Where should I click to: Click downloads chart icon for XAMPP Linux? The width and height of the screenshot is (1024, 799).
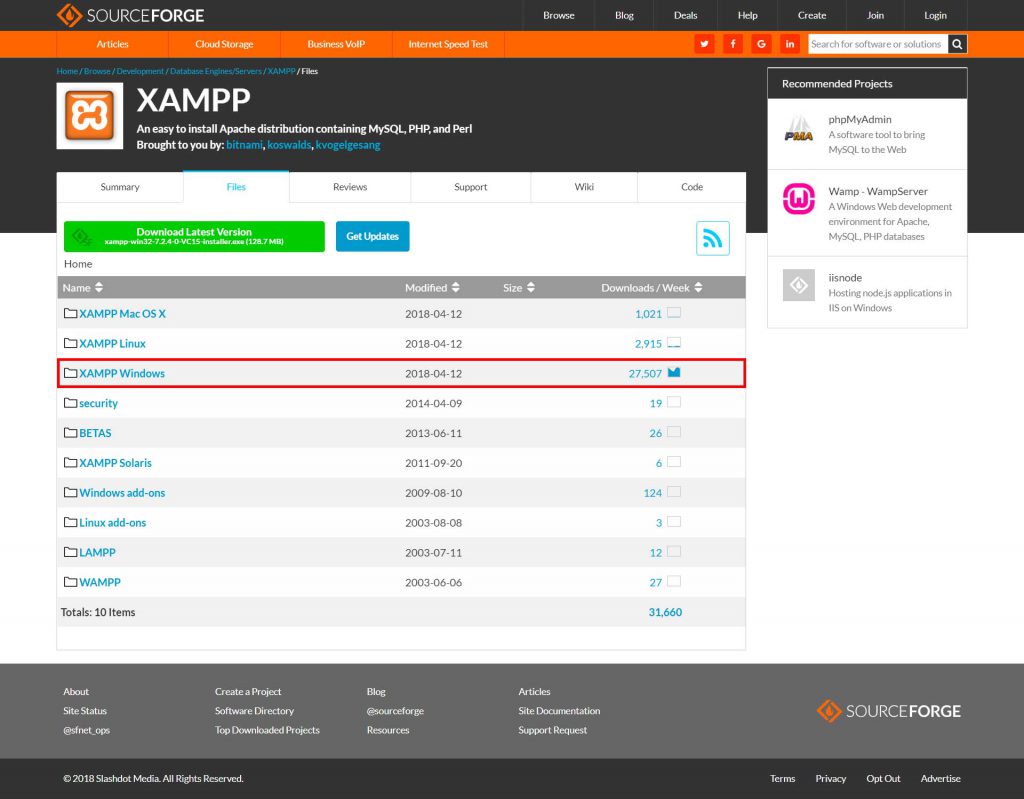point(674,342)
